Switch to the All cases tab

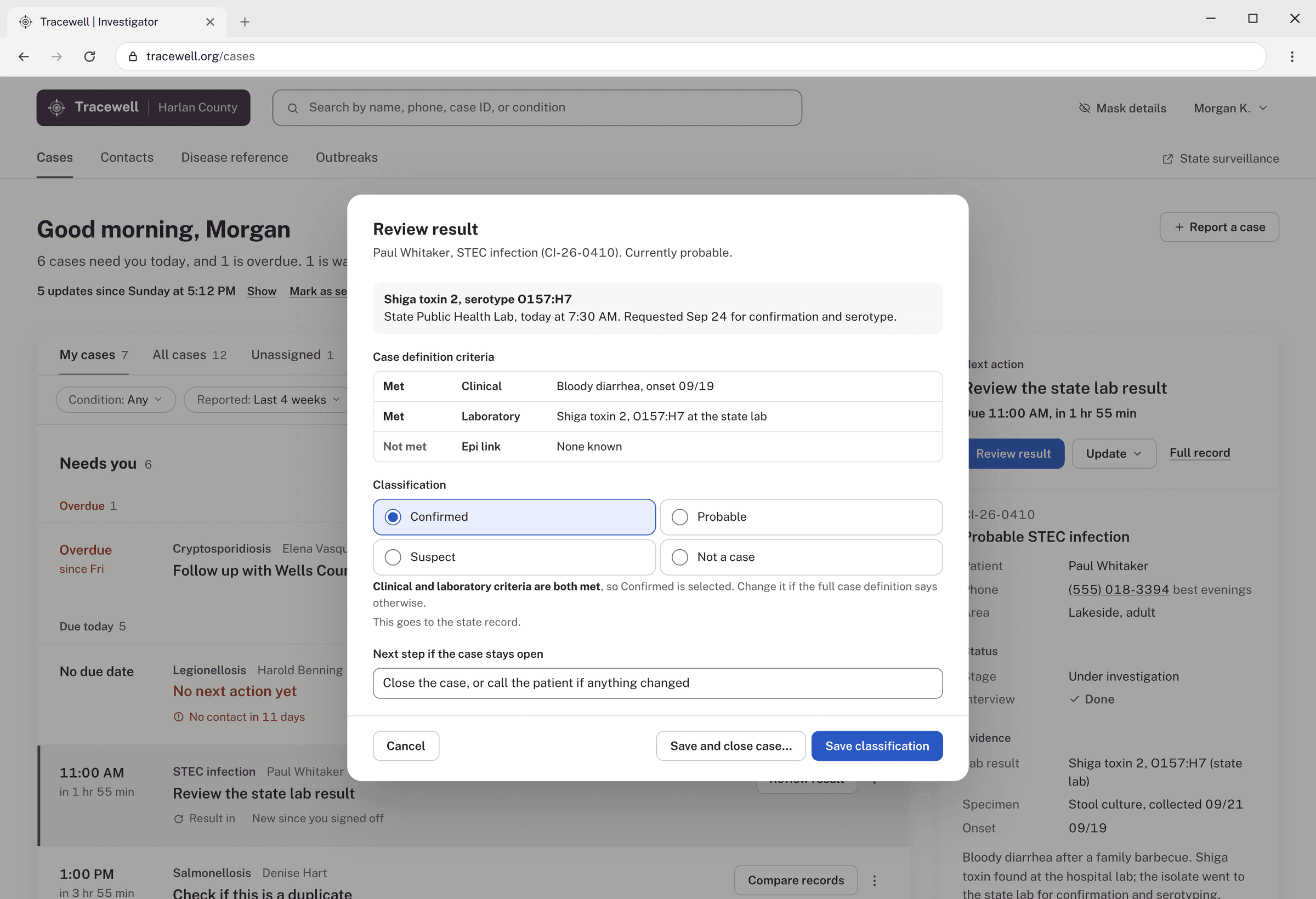coord(189,355)
